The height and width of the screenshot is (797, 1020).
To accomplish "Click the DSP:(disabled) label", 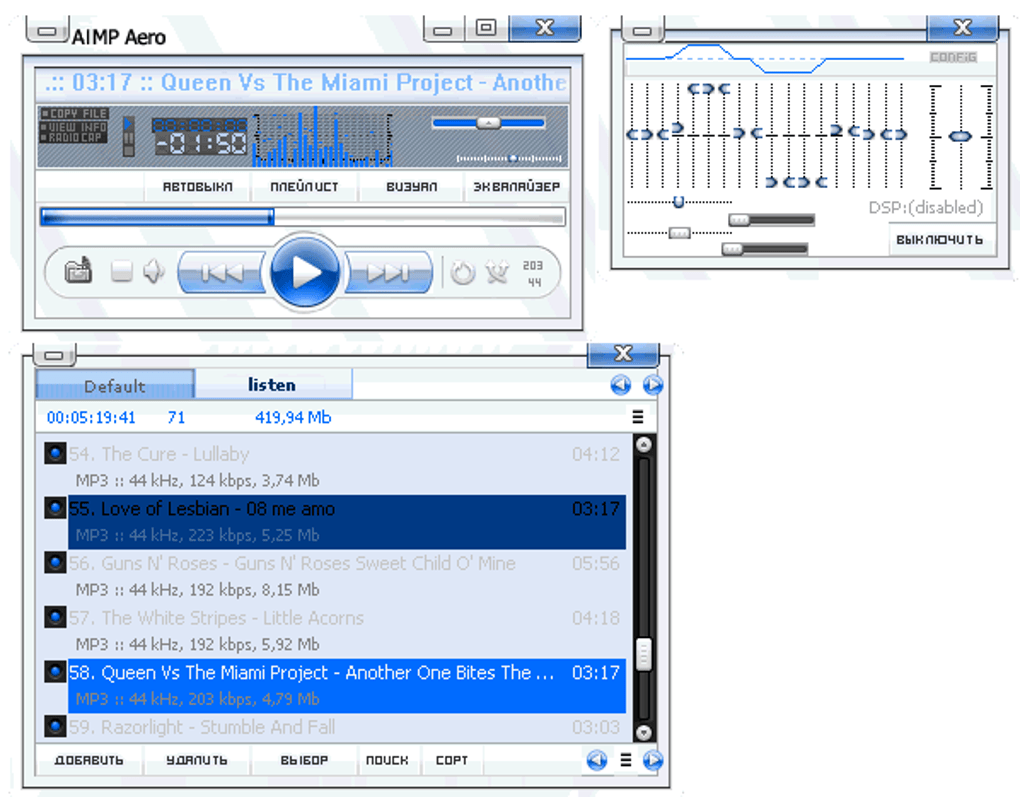I will tap(926, 208).
